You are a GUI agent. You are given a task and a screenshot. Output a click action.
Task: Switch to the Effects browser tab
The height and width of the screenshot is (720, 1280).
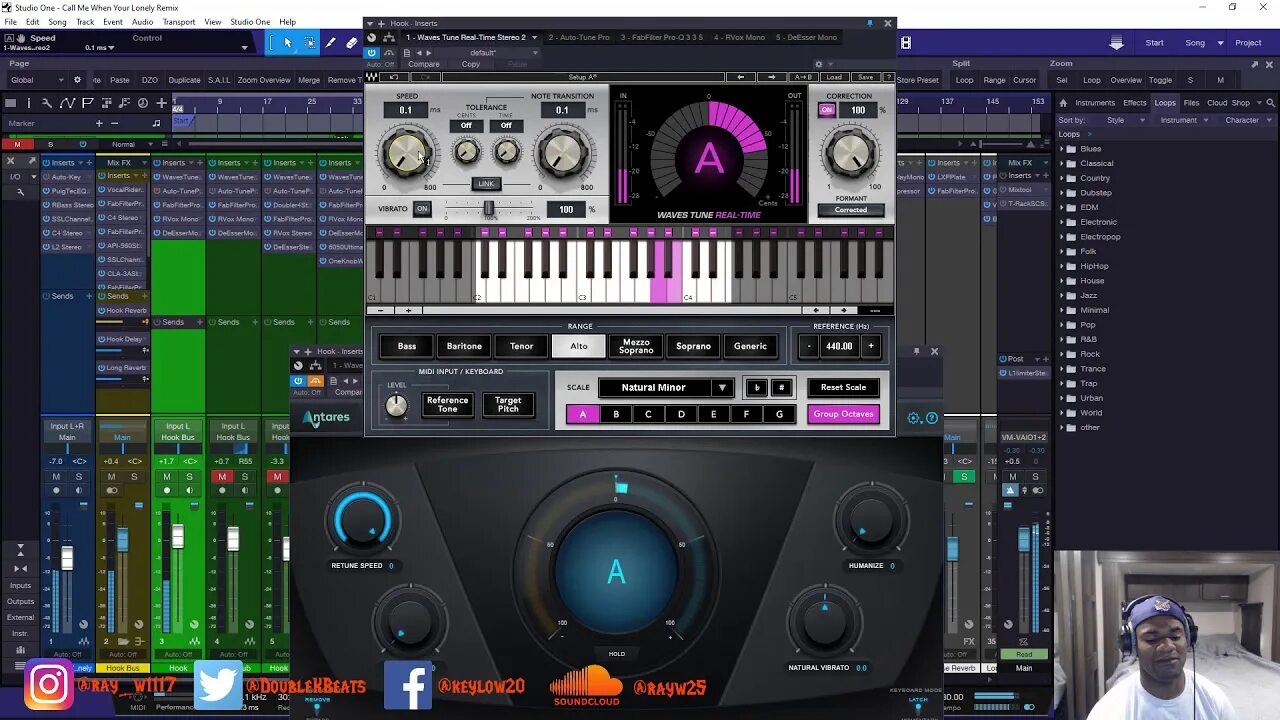[1134, 102]
